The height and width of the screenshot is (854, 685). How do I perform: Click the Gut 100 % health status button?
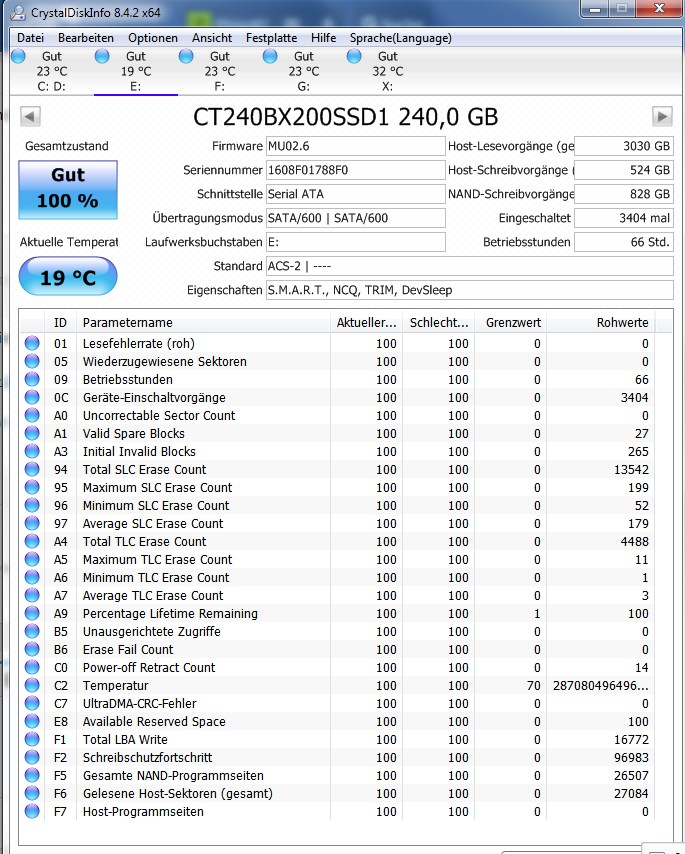[x=68, y=190]
